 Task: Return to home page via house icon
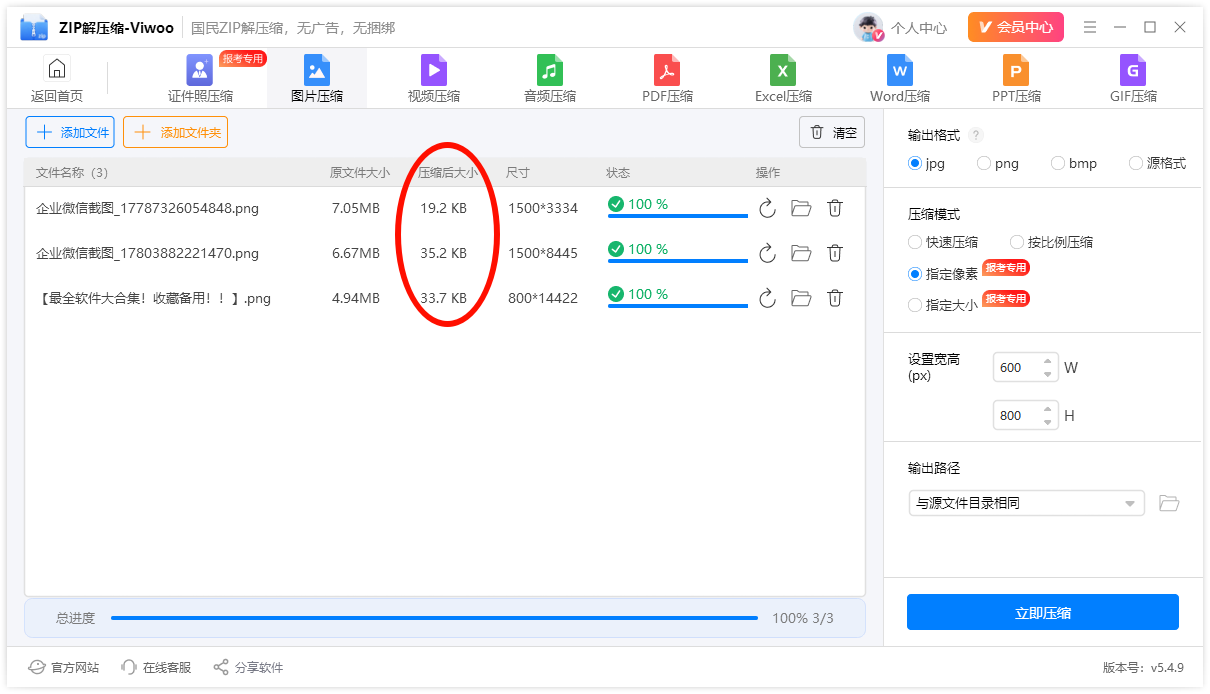(x=57, y=79)
